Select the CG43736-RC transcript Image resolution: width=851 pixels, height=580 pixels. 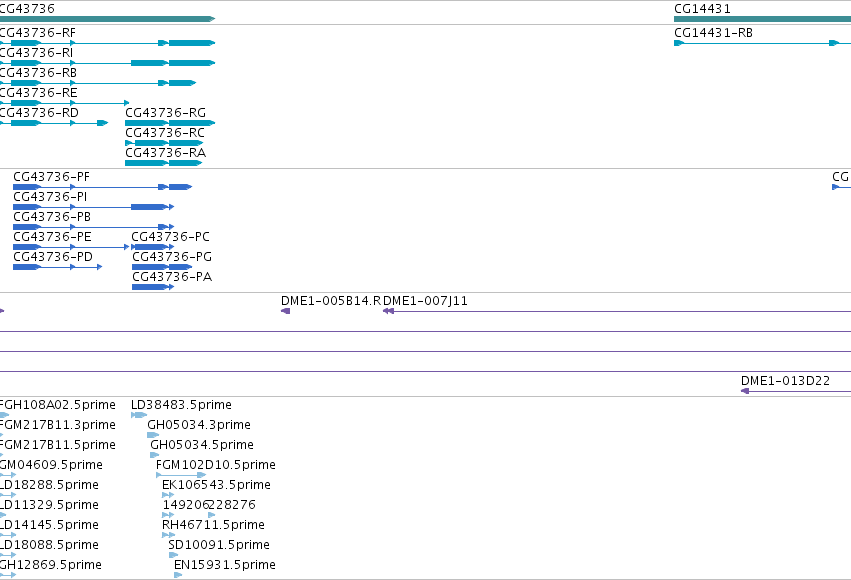coord(164,143)
